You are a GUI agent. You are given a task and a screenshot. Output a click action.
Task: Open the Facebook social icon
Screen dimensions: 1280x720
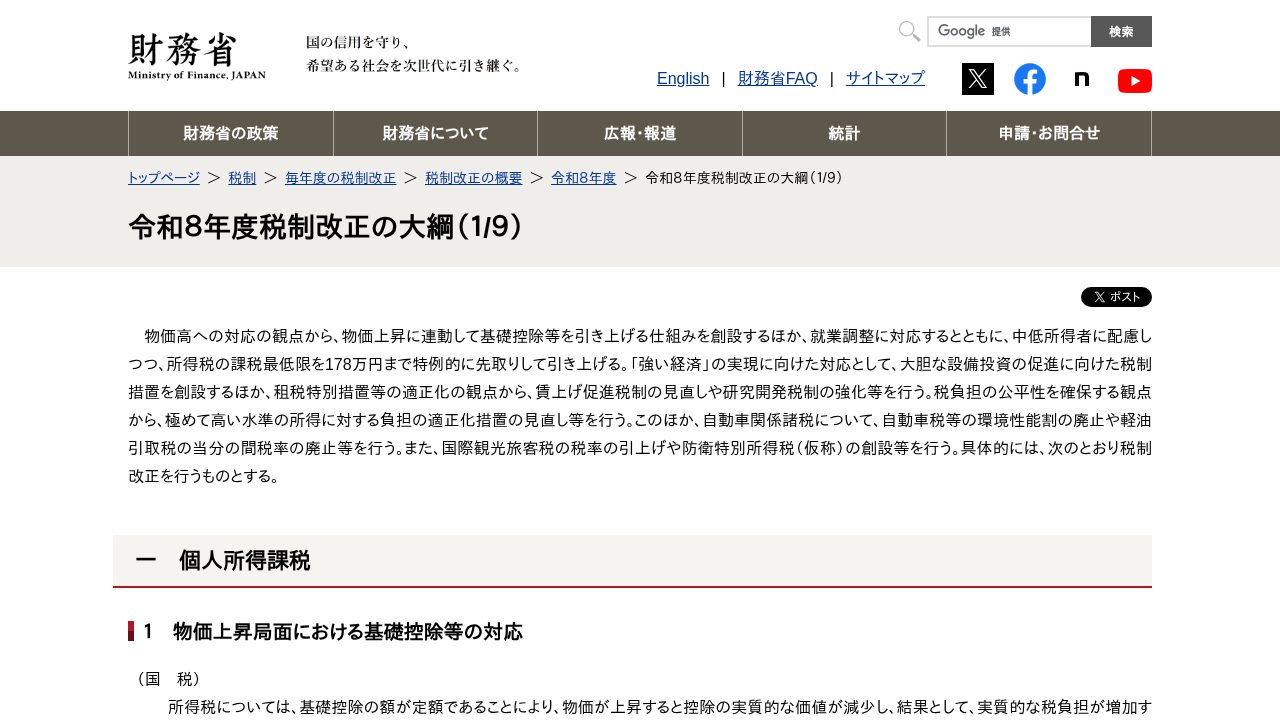tap(1030, 79)
